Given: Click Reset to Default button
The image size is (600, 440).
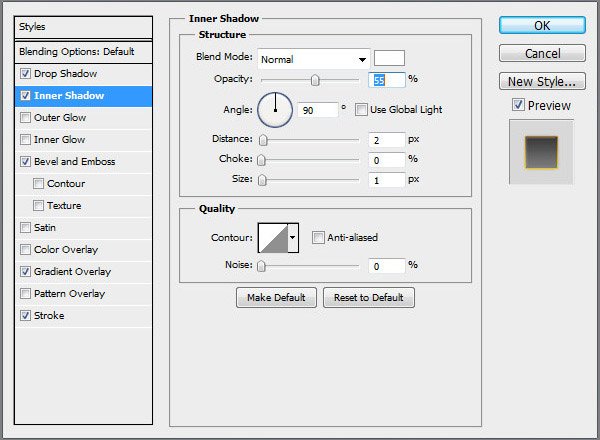Looking at the screenshot, I should pos(368,298).
